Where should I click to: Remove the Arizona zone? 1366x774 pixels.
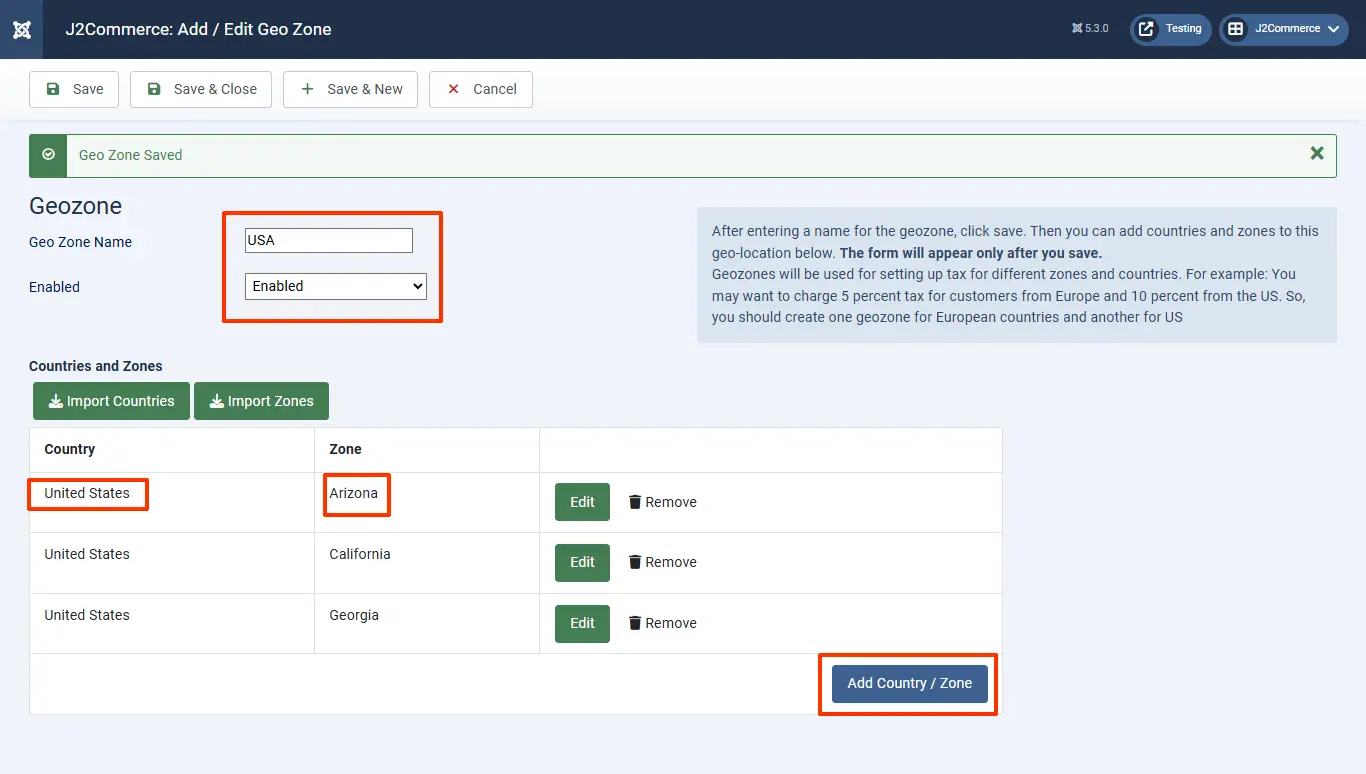coord(662,502)
